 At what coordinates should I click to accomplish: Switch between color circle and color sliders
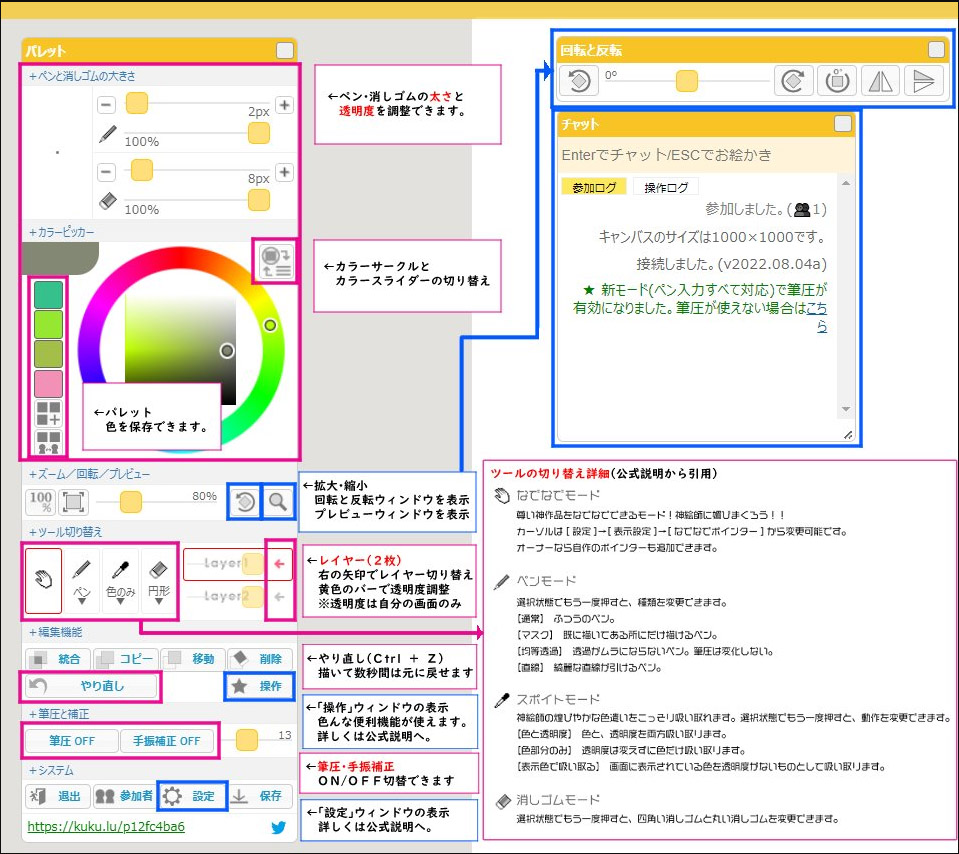[275, 261]
